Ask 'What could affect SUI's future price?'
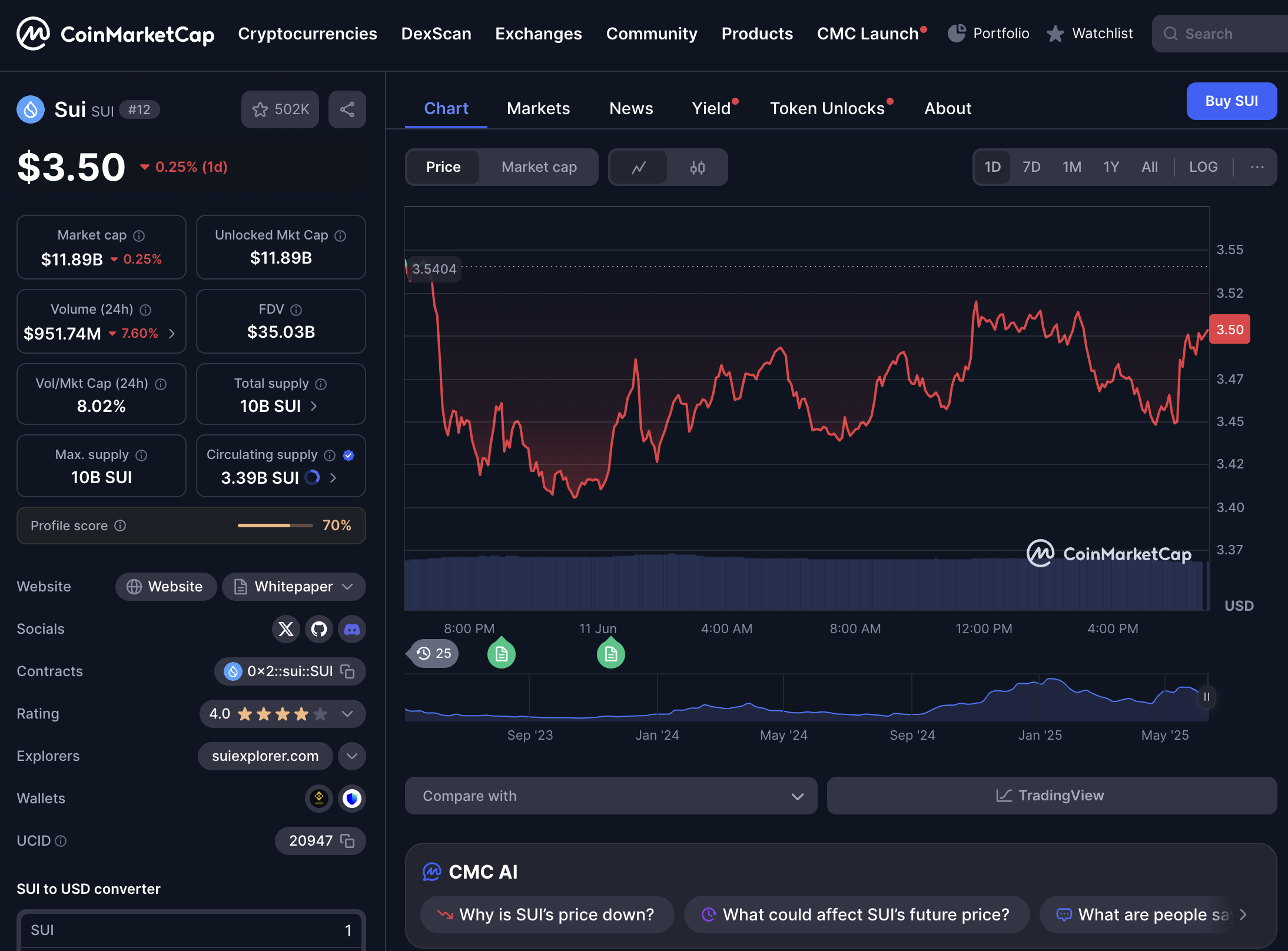This screenshot has width=1288, height=951. pos(857,915)
